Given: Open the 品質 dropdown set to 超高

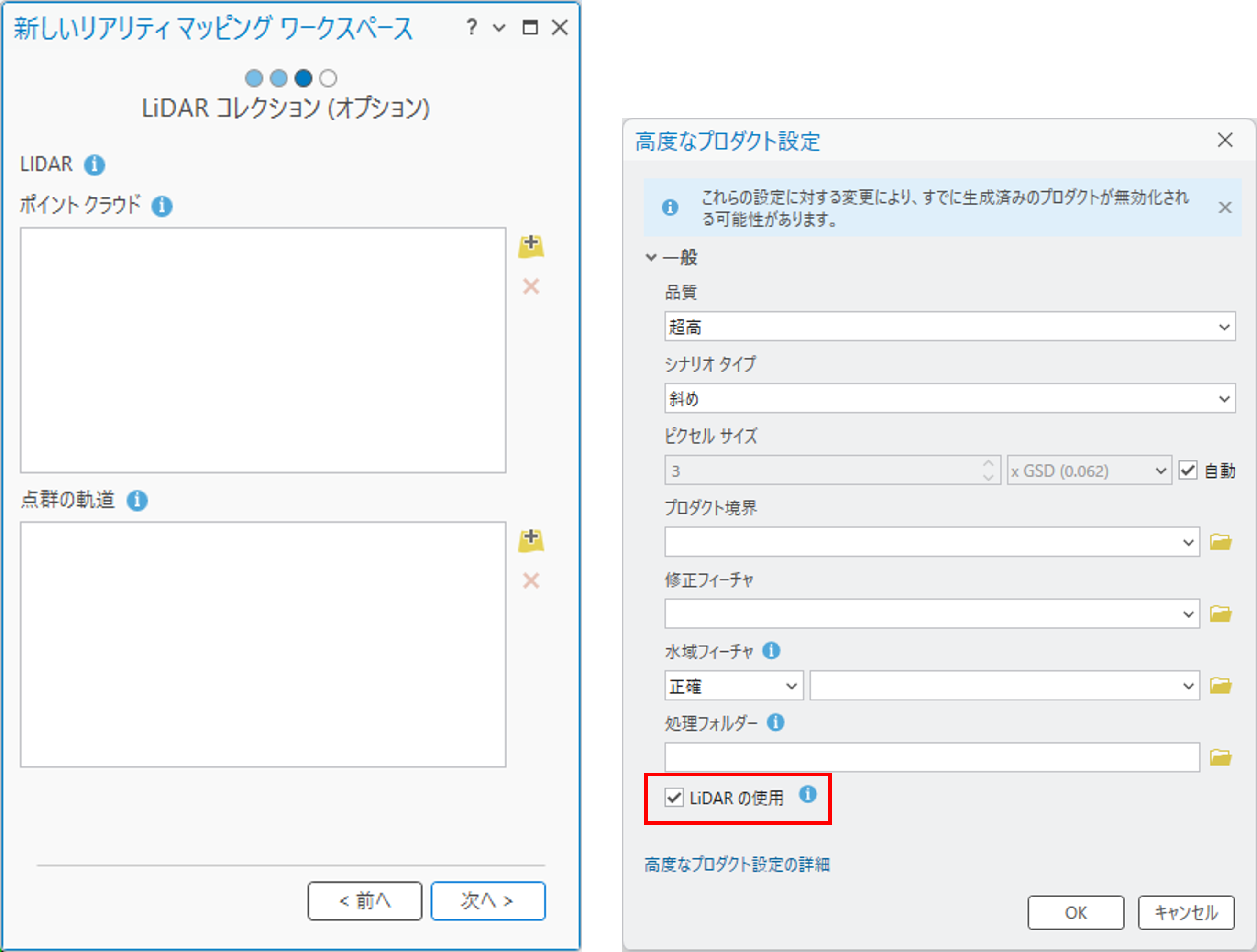Looking at the screenshot, I should pos(949,327).
